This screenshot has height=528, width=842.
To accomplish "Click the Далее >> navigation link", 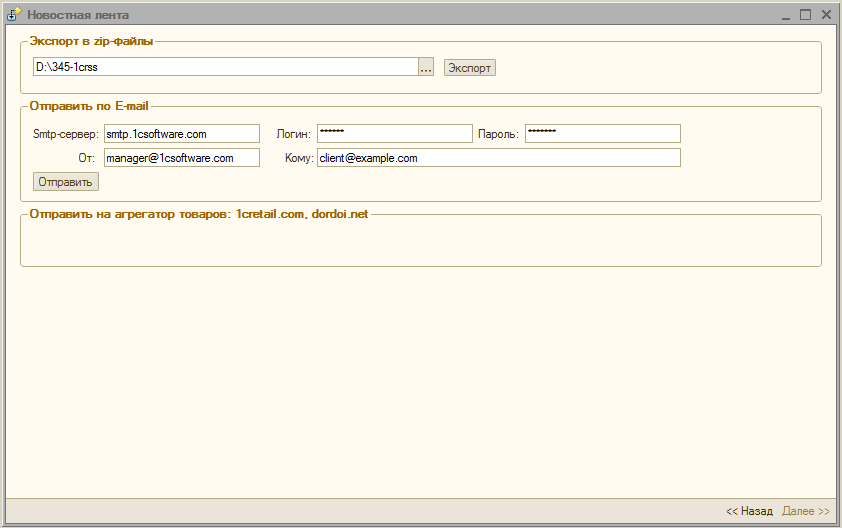I will pyautogui.click(x=806, y=511).
